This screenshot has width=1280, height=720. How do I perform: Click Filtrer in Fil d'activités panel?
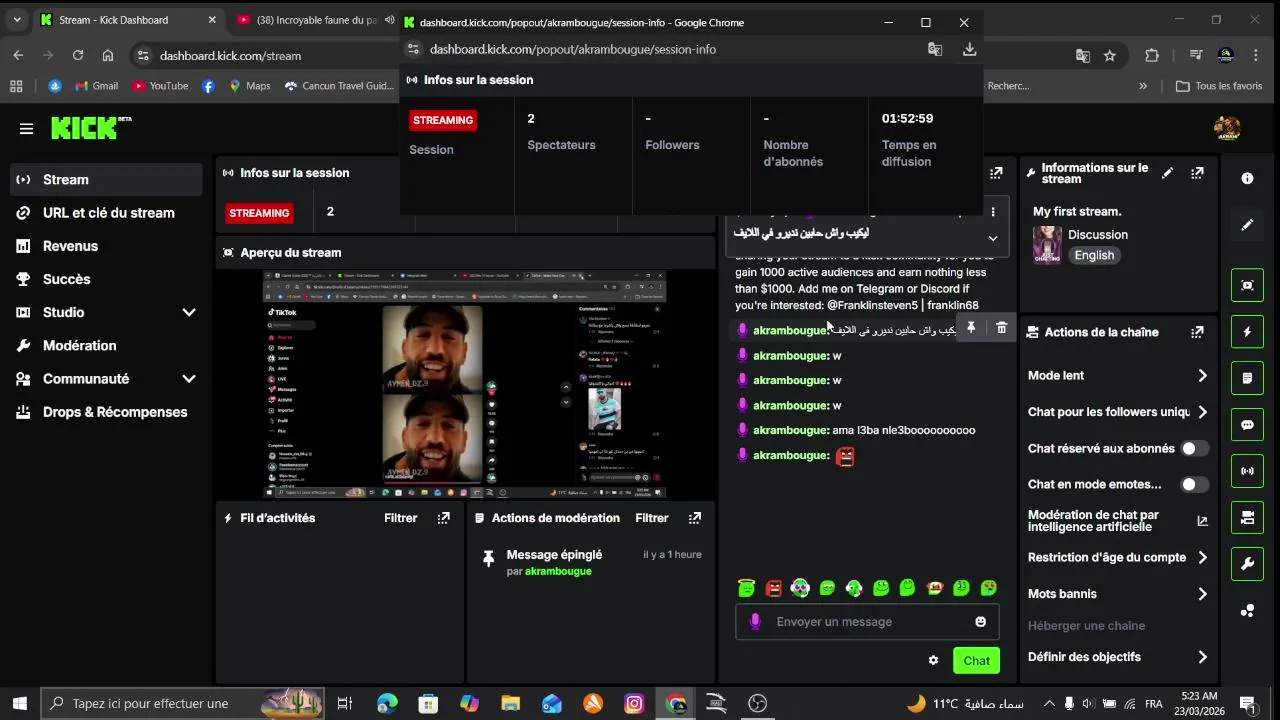click(x=401, y=518)
